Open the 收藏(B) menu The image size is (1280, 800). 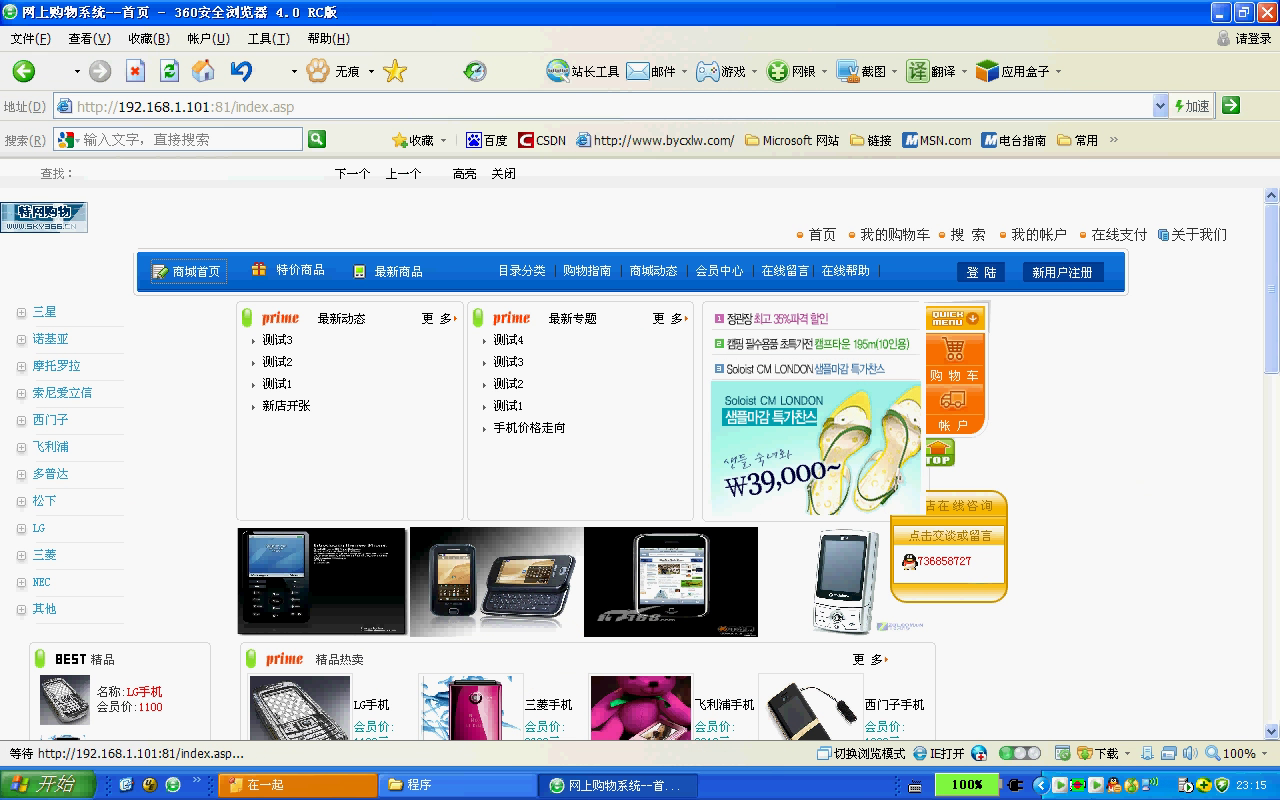pyautogui.click(x=148, y=38)
